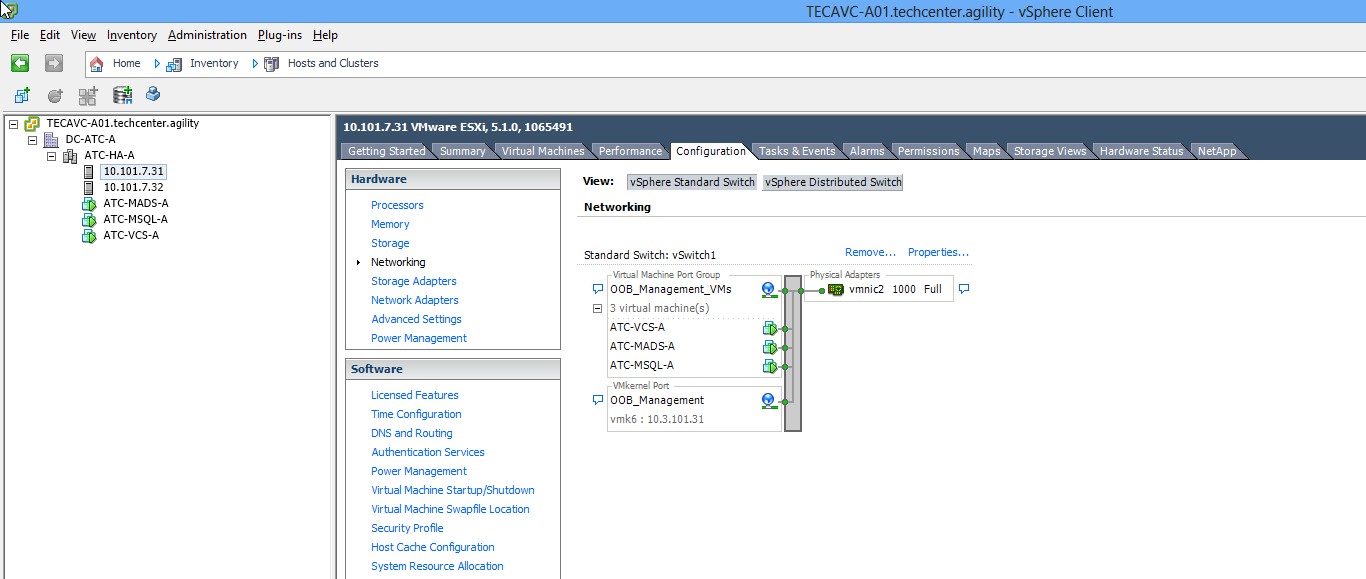Switch to the Performance tab
Screen dimensions: 1366x579
coord(630,151)
